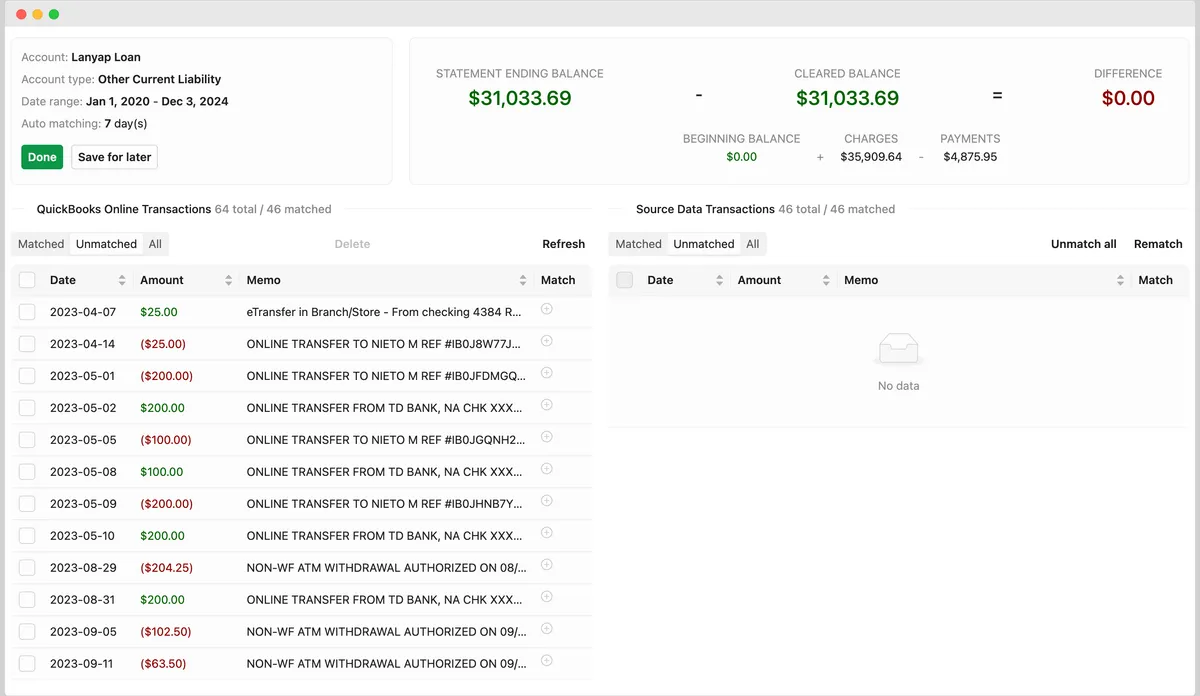Click match plus icon for 2023-05-01 row

pos(546,374)
